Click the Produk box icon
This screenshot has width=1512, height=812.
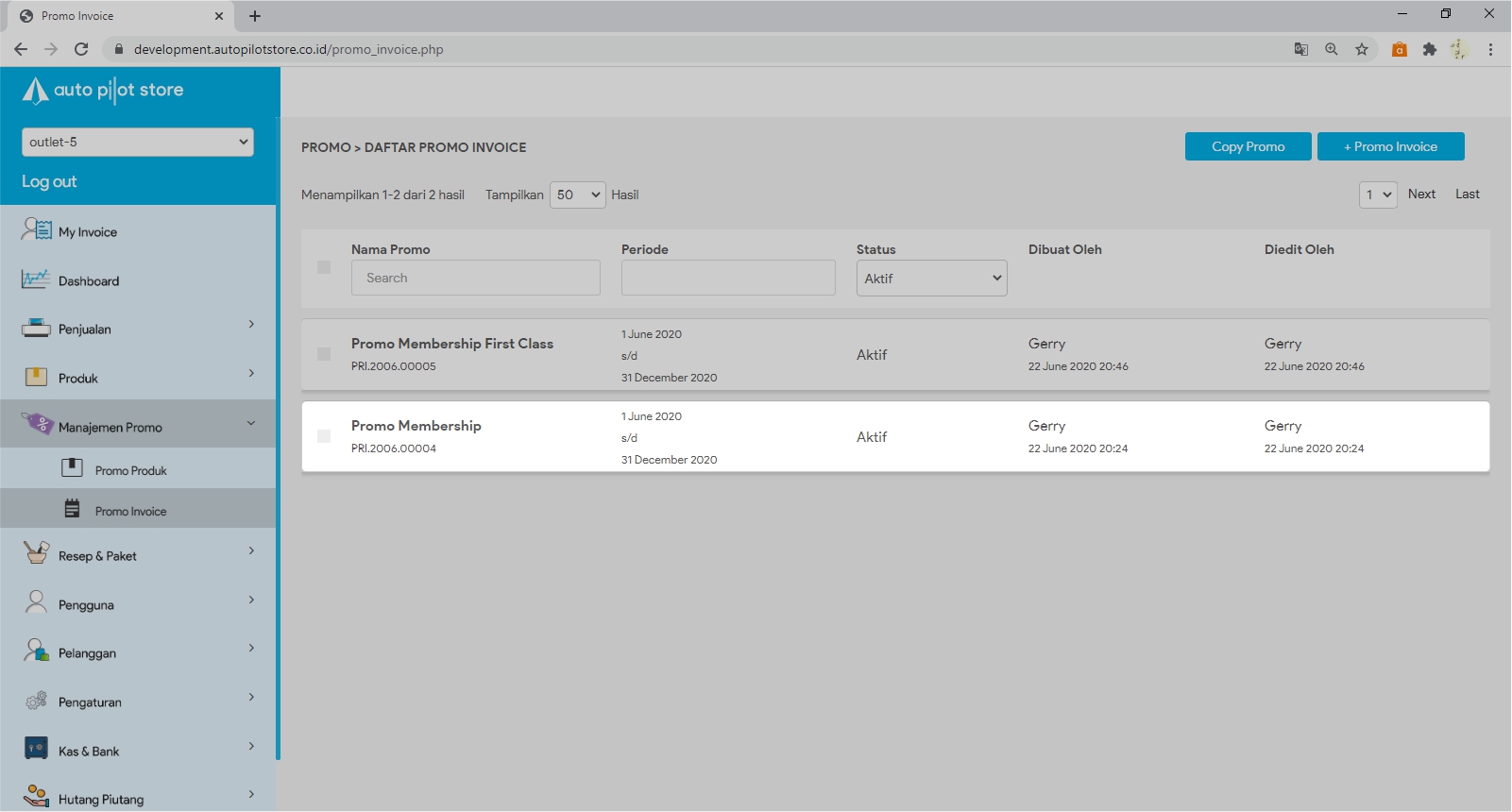pos(36,377)
